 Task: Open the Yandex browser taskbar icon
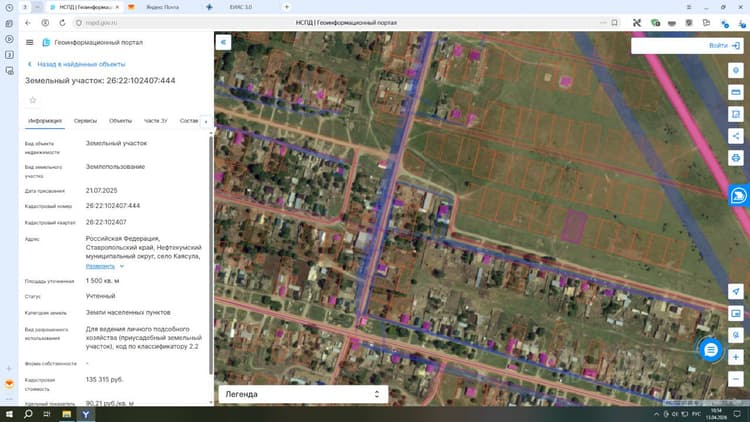86,414
